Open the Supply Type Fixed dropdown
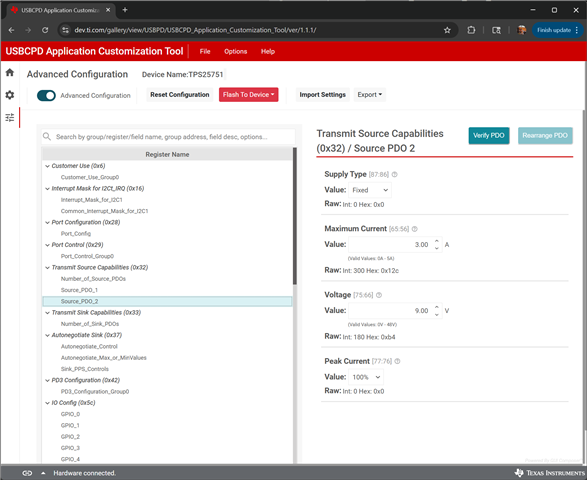 pyautogui.click(x=370, y=190)
